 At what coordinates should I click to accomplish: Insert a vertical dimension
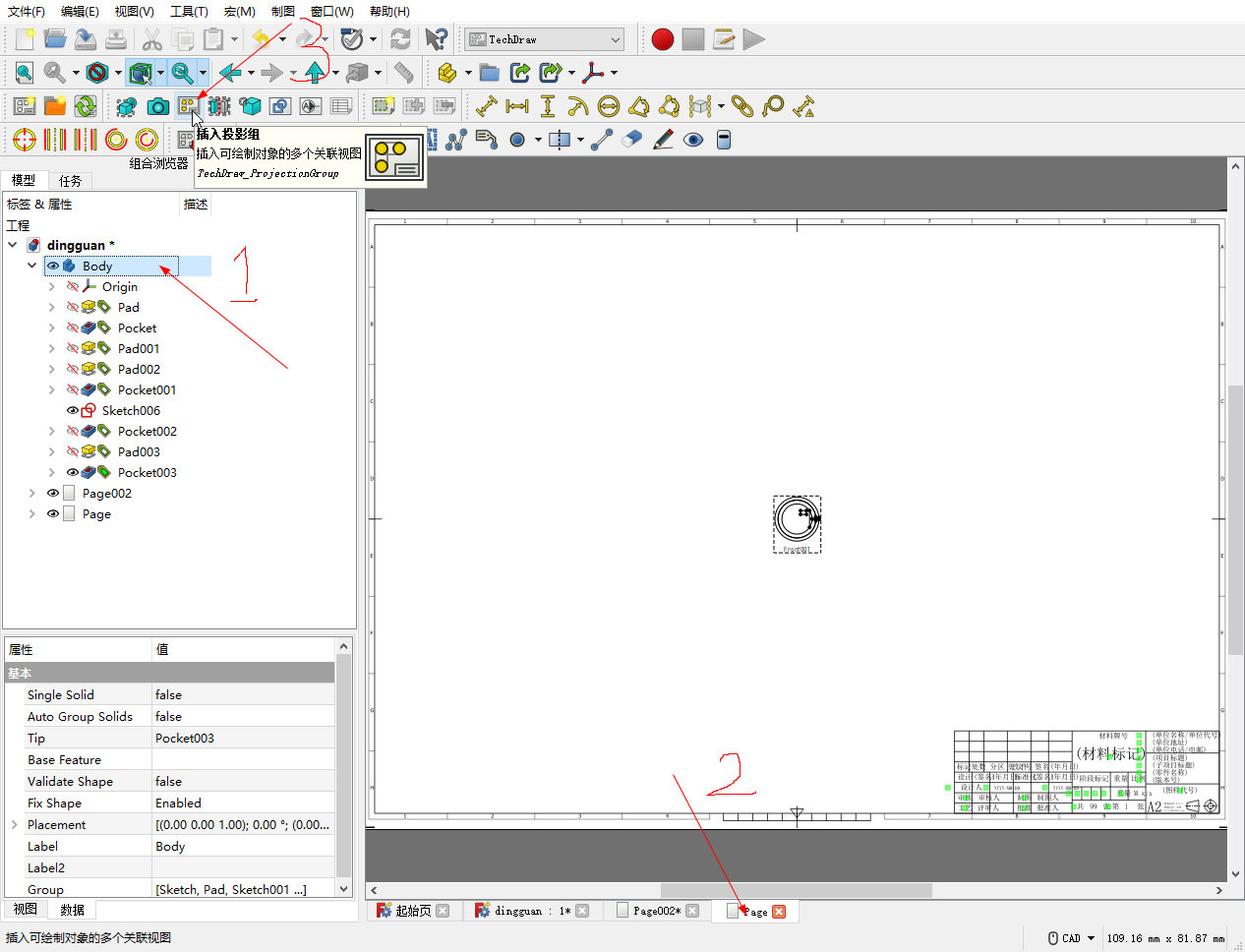click(548, 106)
